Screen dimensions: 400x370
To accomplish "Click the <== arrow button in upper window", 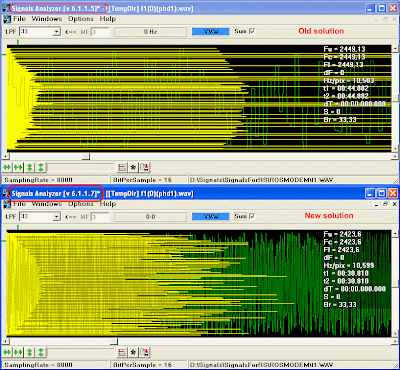I will 71,32.
